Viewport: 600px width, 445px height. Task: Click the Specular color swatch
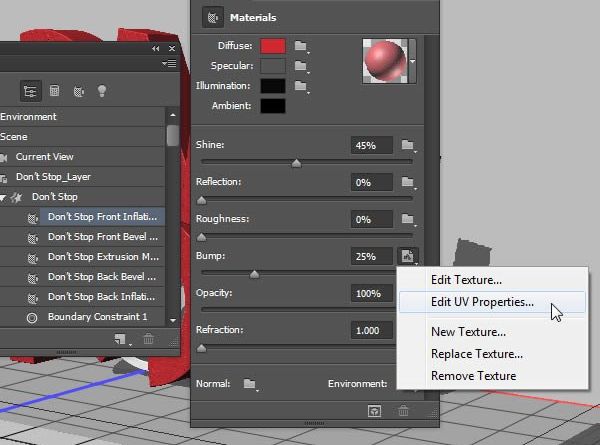(x=273, y=66)
